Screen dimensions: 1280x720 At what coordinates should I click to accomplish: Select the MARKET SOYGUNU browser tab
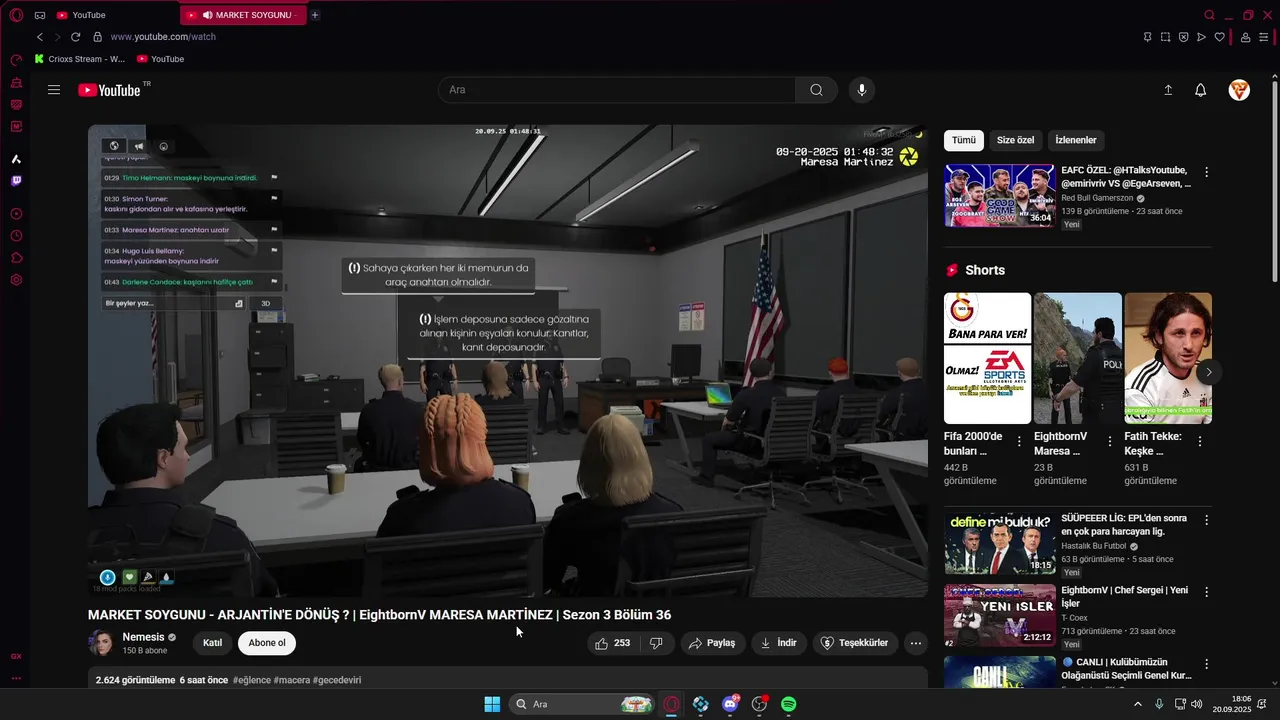(243, 15)
